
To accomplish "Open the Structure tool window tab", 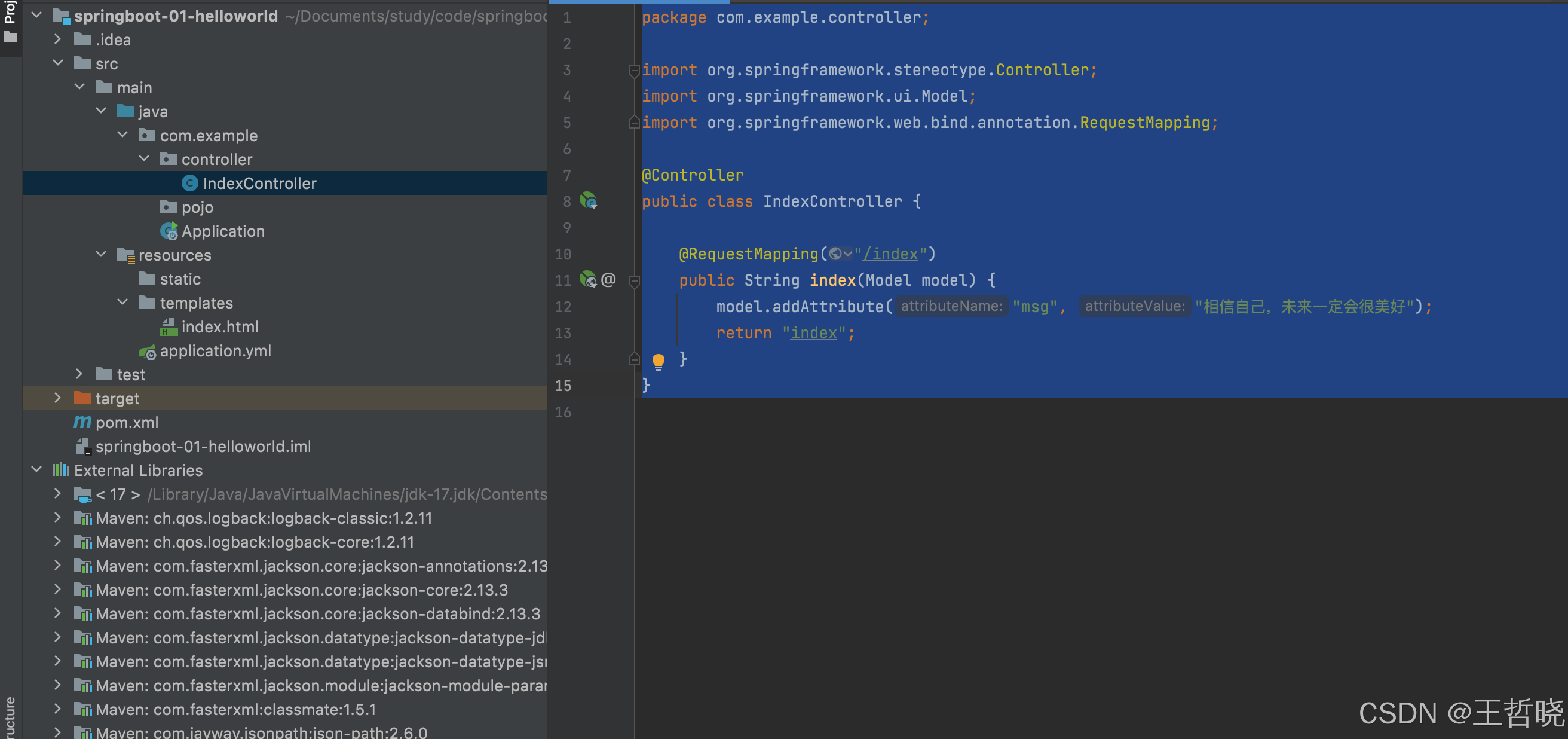I will (x=10, y=719).
